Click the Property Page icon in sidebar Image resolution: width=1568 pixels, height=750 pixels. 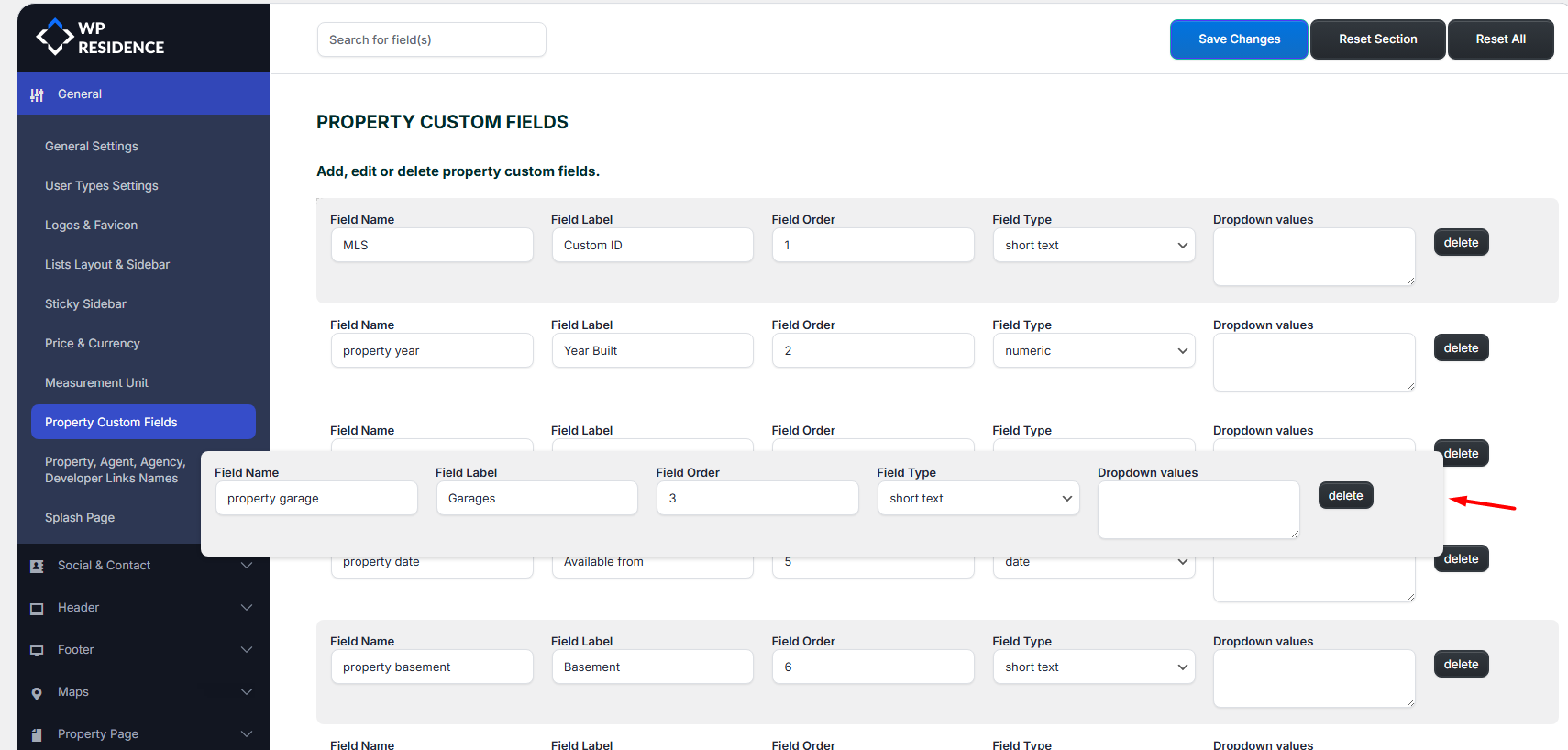pos(37,734)
